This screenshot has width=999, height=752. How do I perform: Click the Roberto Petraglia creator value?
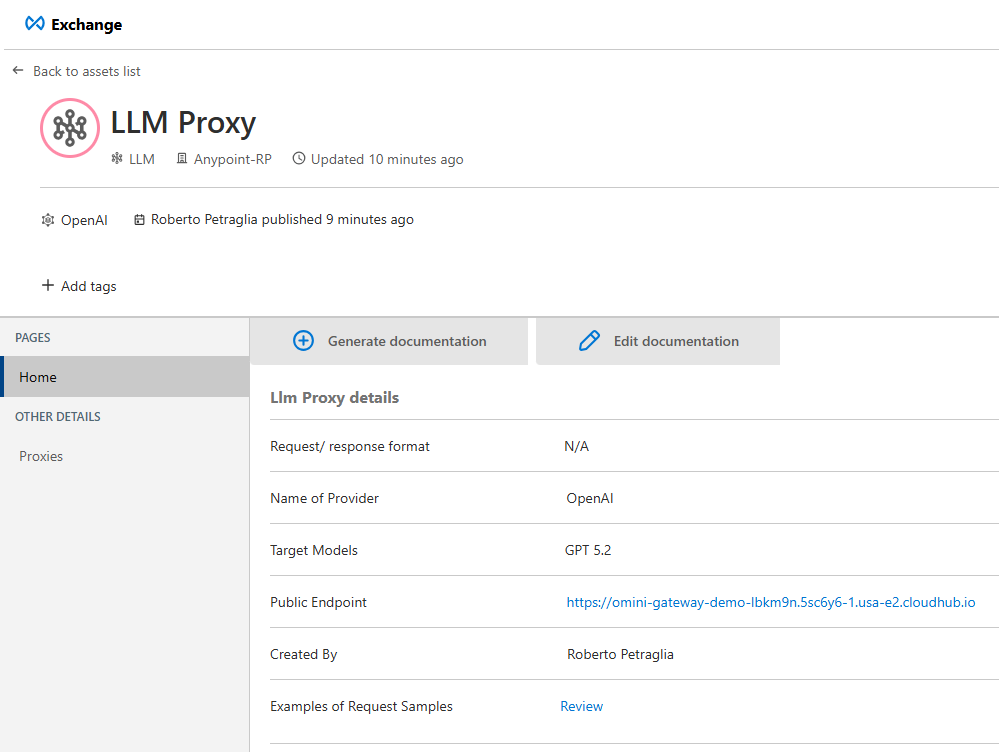click(620, 654)
